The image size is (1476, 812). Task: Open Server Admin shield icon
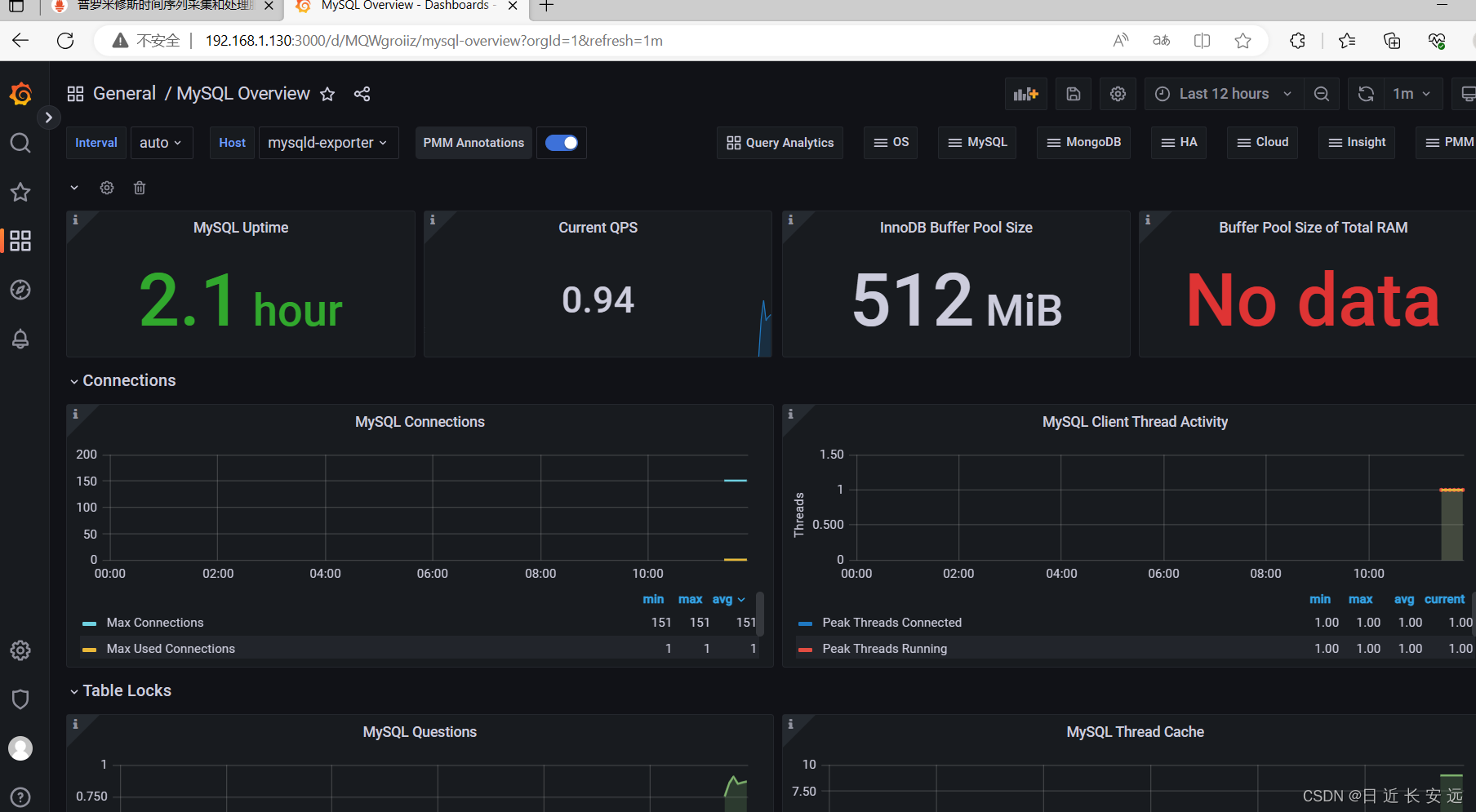pos(20,699)
